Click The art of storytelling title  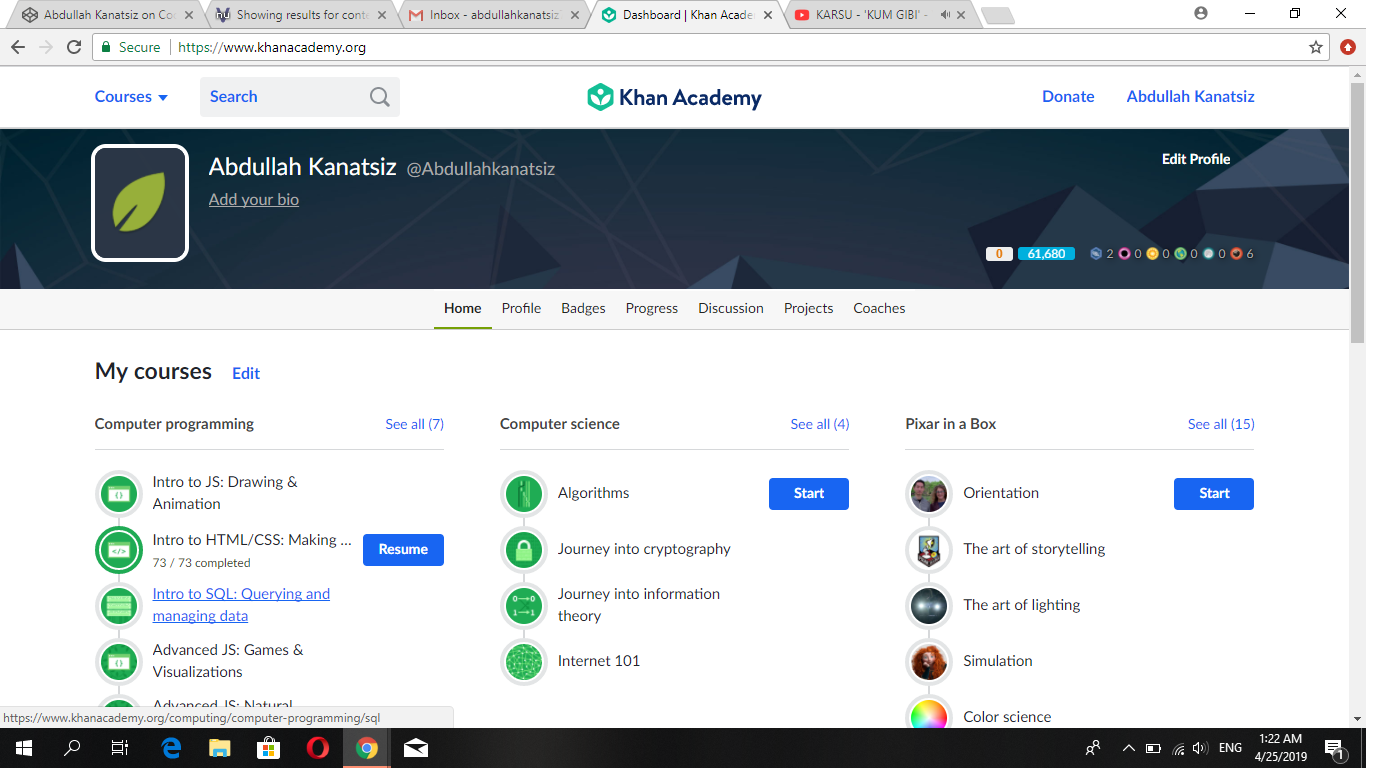(1034, 549)
